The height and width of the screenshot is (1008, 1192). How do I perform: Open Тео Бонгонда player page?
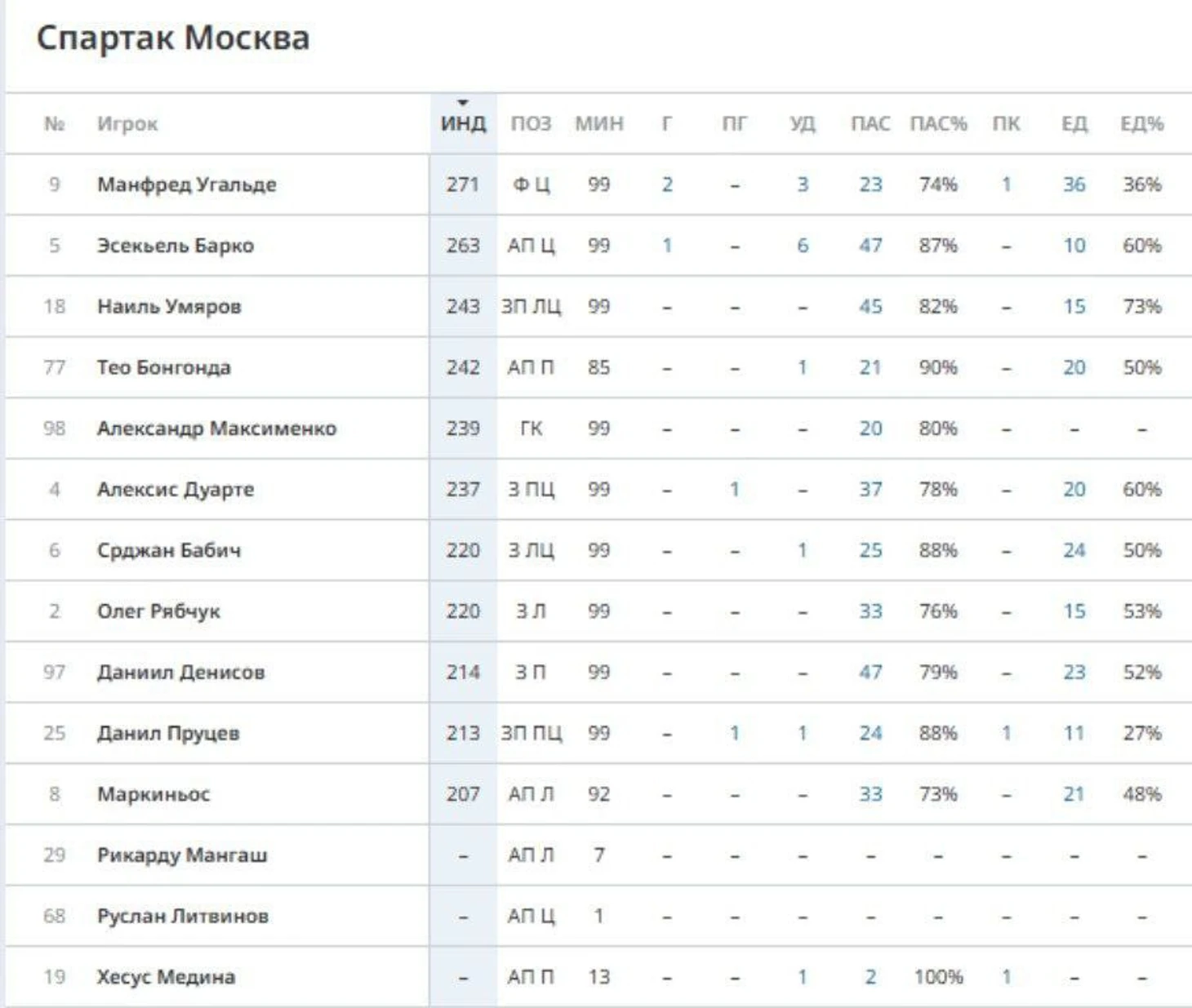click(163, 367)
